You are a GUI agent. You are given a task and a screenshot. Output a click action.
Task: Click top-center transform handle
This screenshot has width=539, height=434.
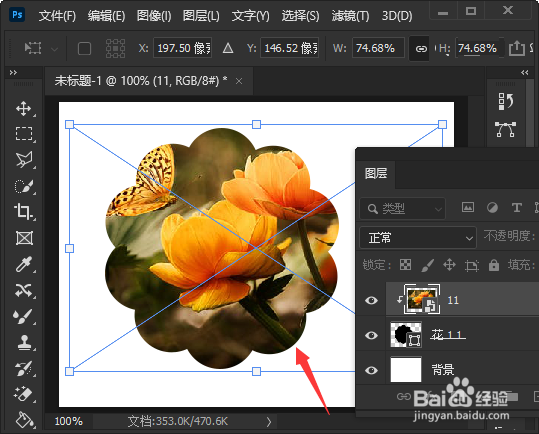point(256,124)
